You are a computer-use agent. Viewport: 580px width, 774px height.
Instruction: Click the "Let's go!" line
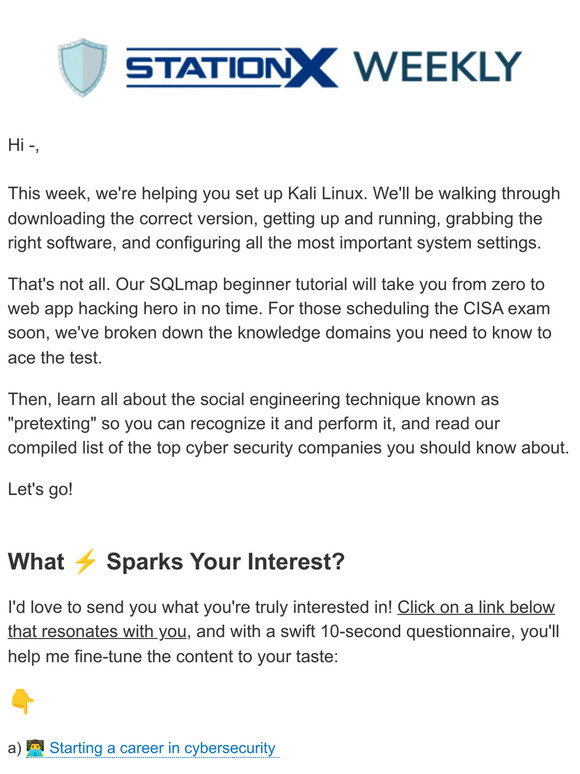(40, 489)
